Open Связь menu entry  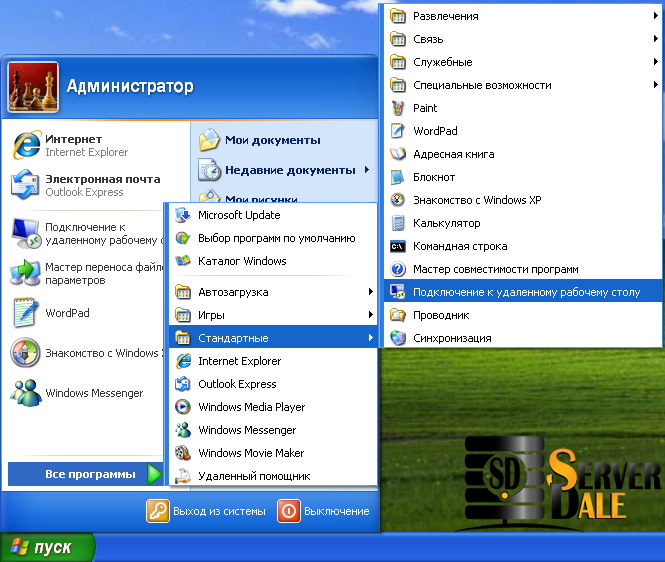[x=522, y=39]
